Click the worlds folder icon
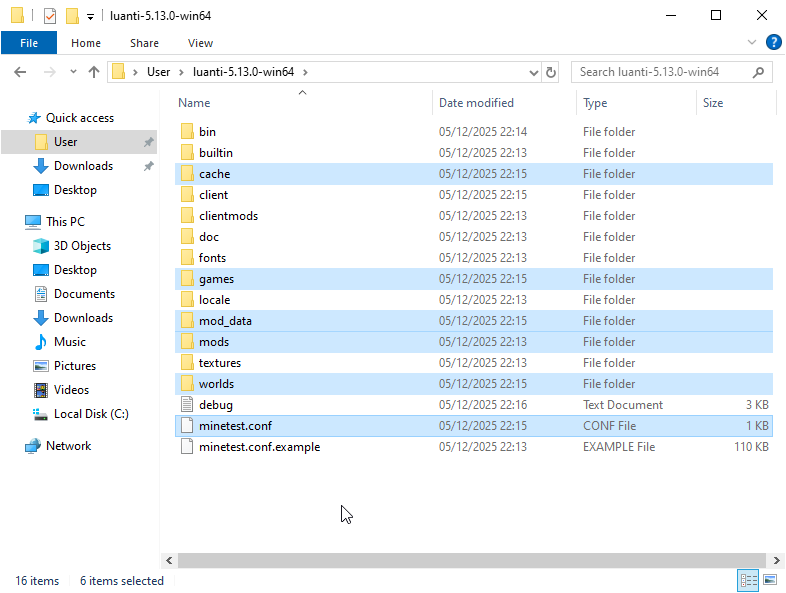 [187, 383]
